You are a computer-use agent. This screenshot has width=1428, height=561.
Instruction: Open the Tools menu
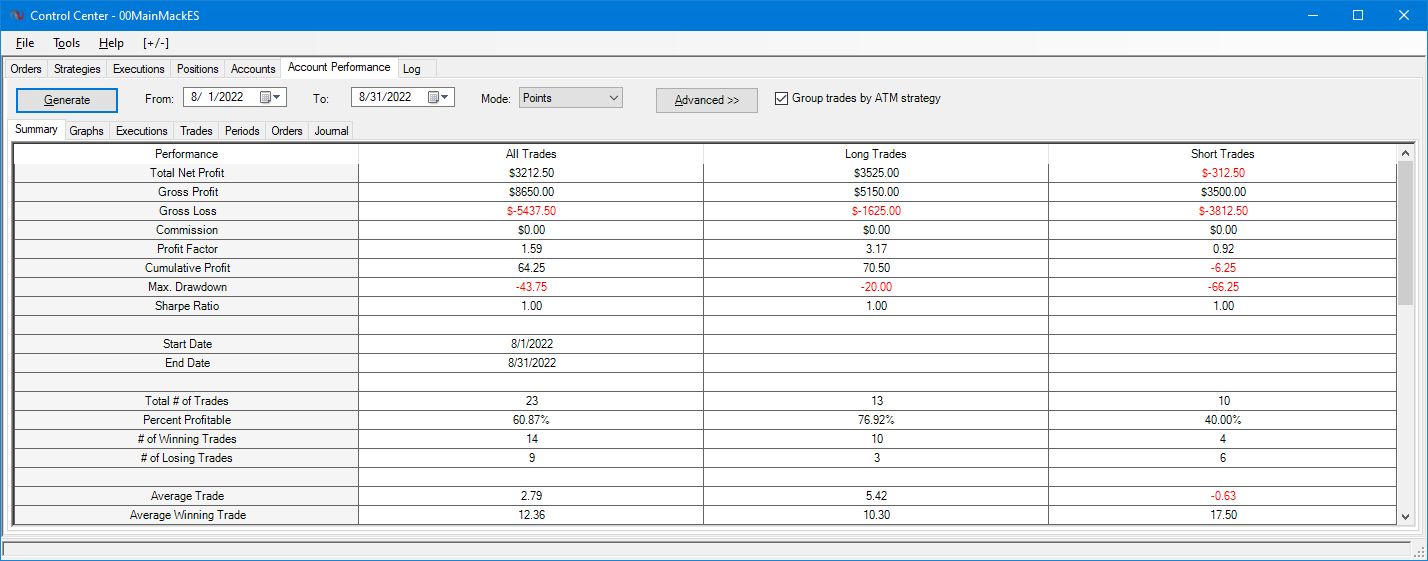point(67,43)
